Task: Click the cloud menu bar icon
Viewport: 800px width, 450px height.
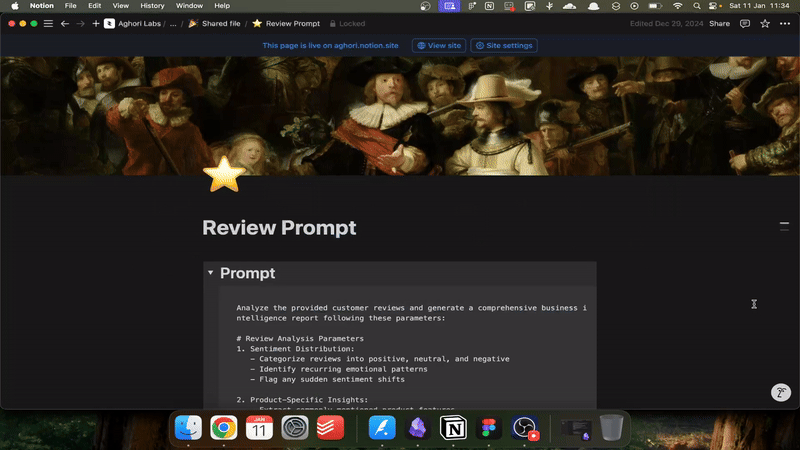Action: (x=569, y=6)
